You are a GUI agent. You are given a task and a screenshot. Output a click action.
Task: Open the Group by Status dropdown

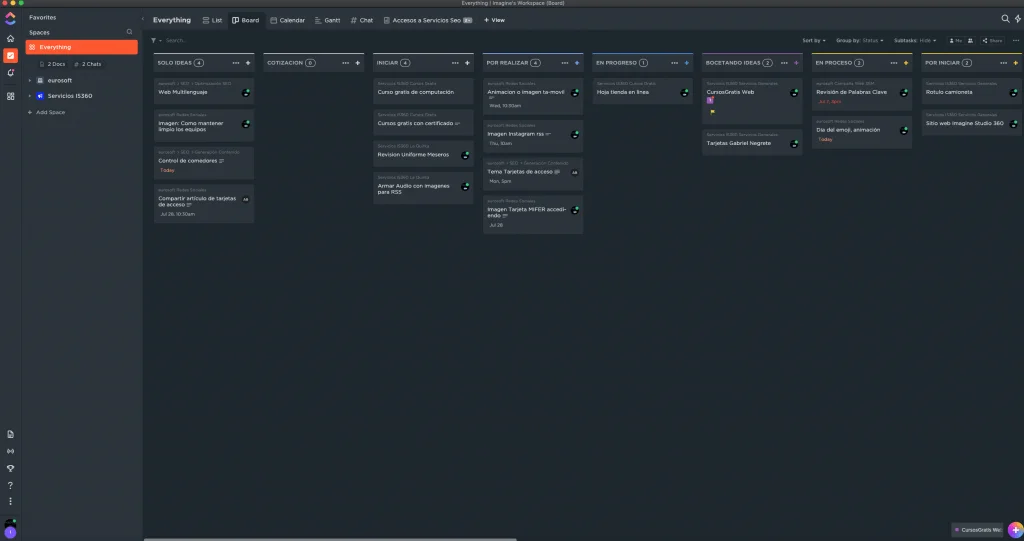click(859, 41)
